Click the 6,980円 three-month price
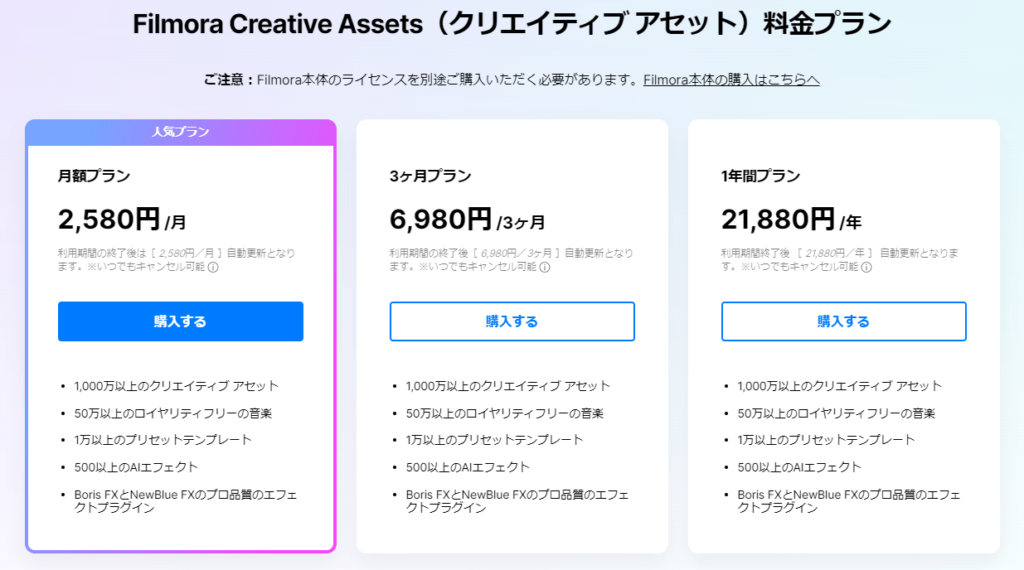 (x=441, y=219)
